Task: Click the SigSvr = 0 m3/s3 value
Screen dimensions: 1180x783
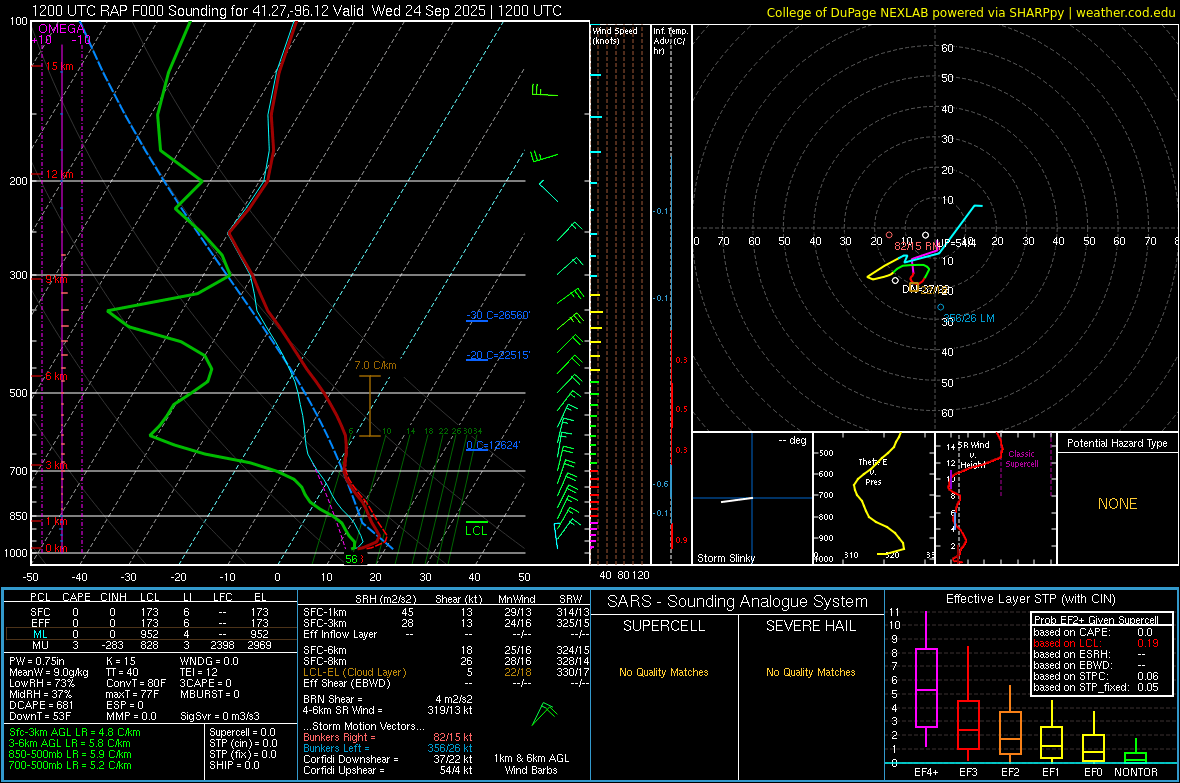Action: pos(220,716)
